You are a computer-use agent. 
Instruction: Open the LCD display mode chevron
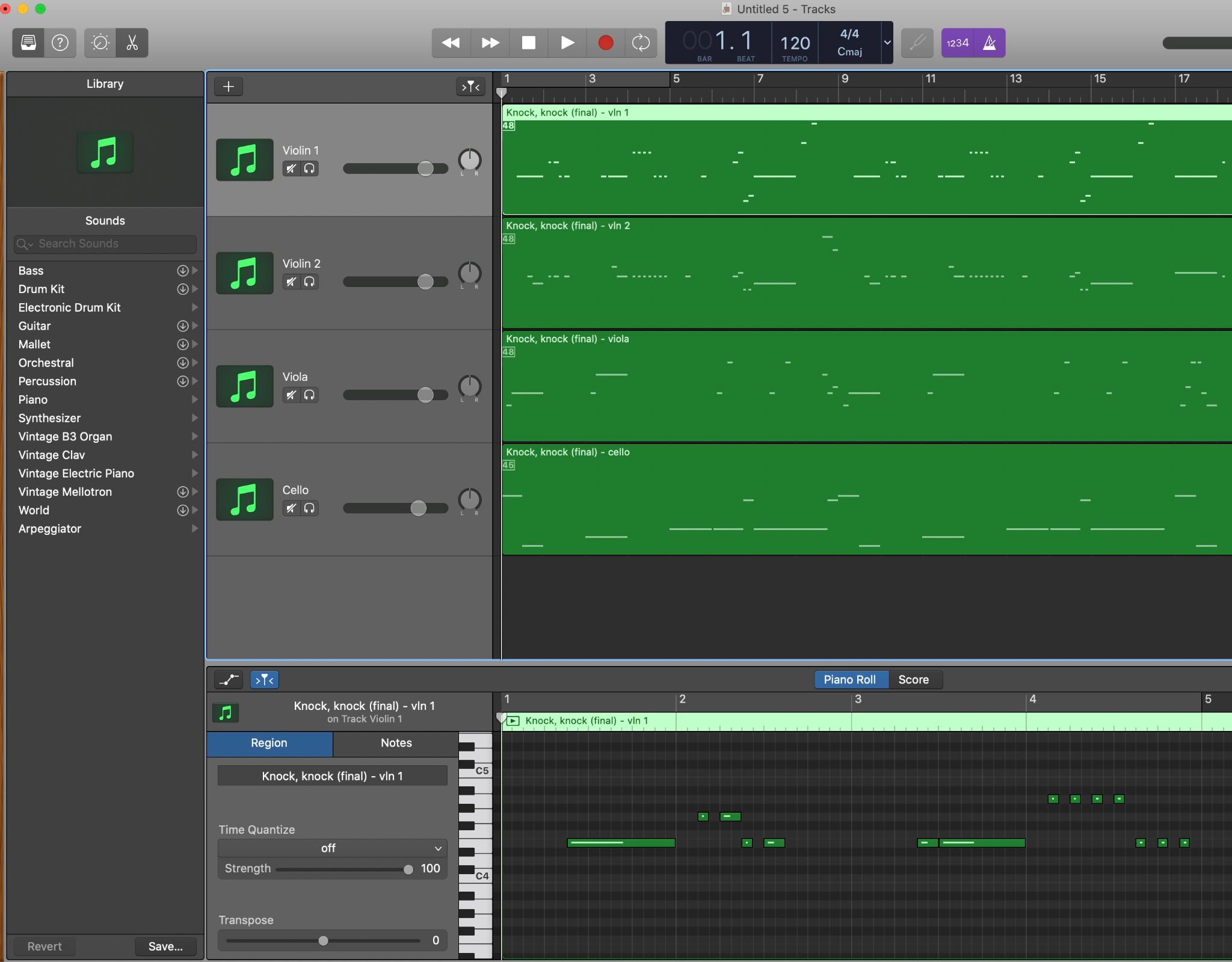(887, 43)
